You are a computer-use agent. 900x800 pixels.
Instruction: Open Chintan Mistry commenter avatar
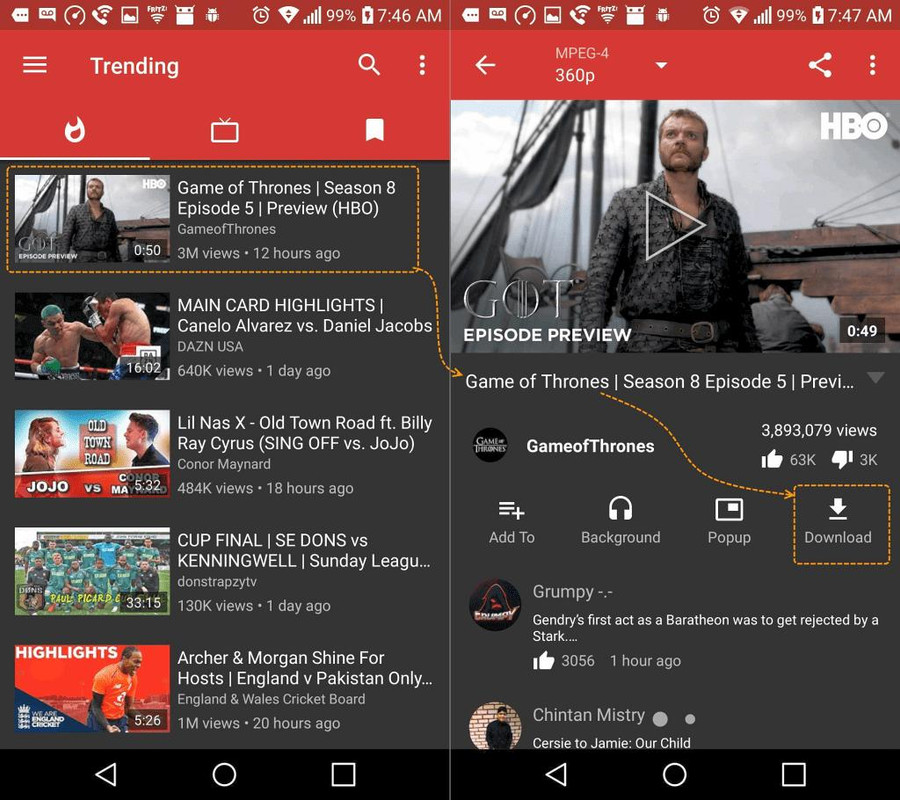coord(495,725)
